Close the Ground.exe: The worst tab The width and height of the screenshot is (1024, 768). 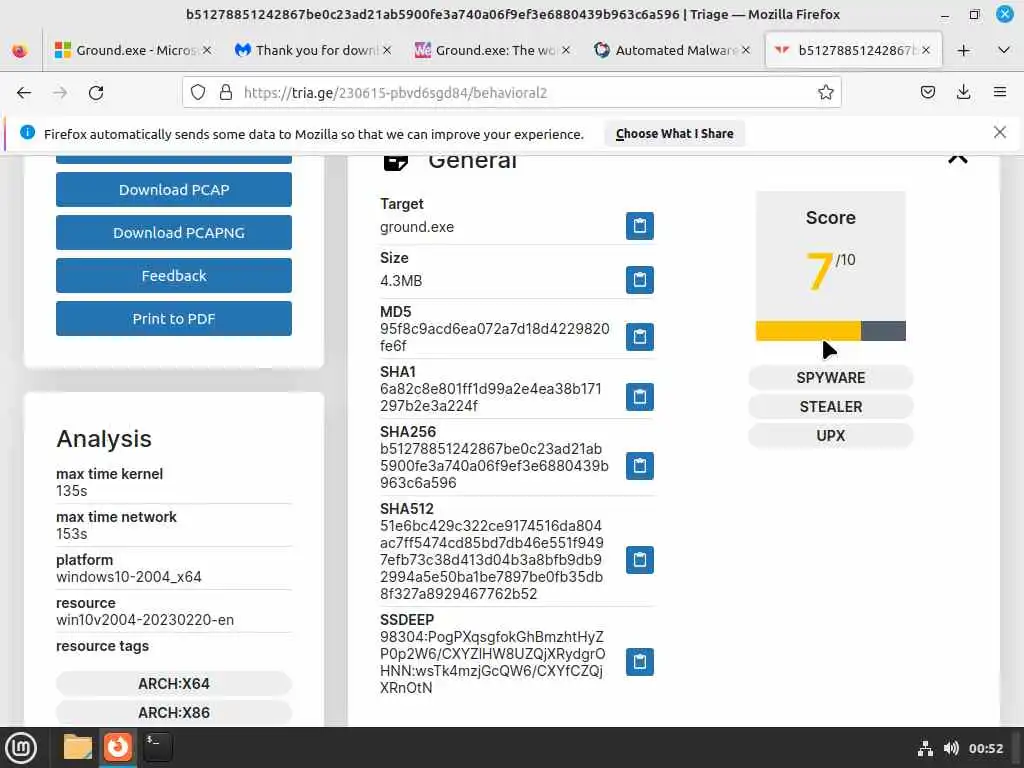point(566,50)
